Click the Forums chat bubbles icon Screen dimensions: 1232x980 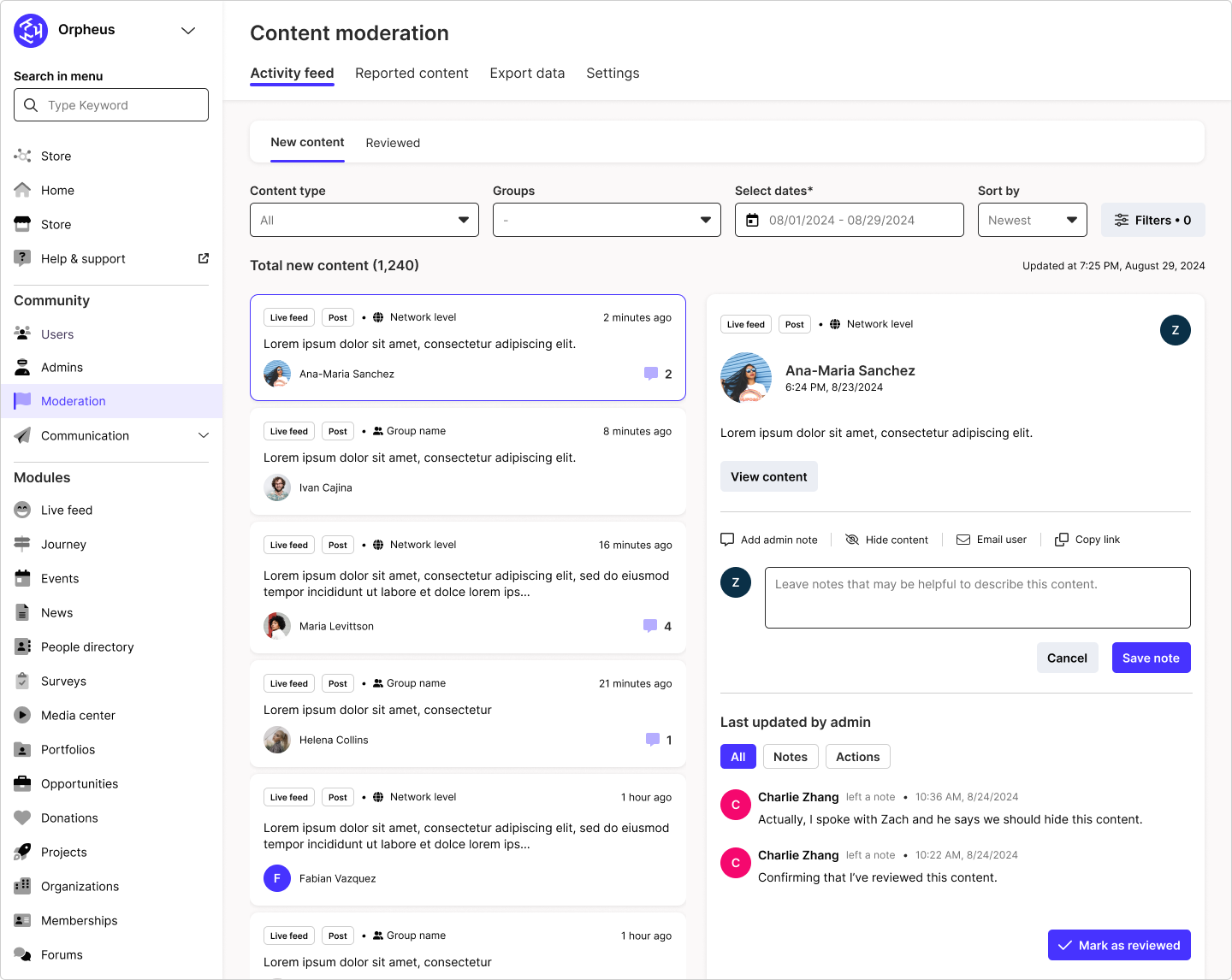tap(22, 954)
